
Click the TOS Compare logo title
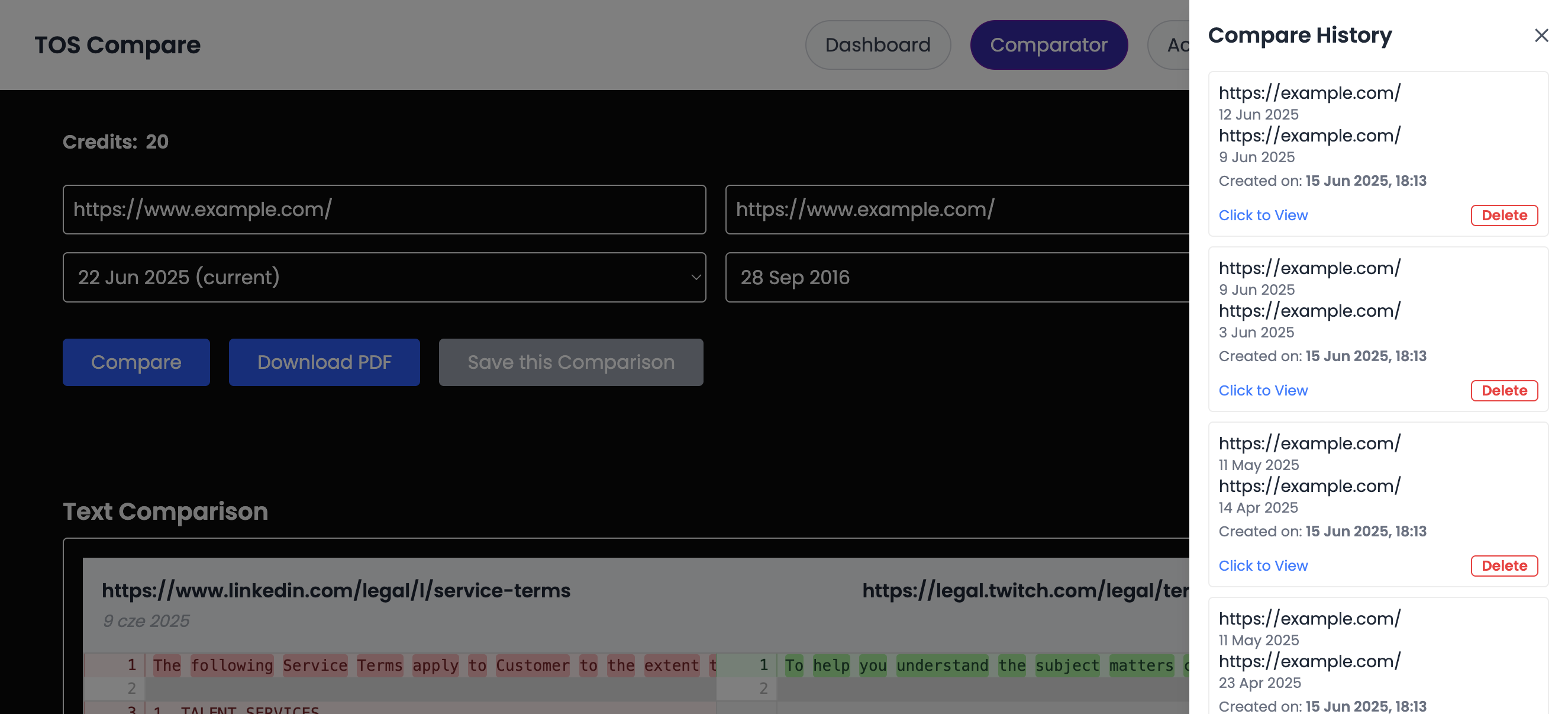click(x=118, y=45)
